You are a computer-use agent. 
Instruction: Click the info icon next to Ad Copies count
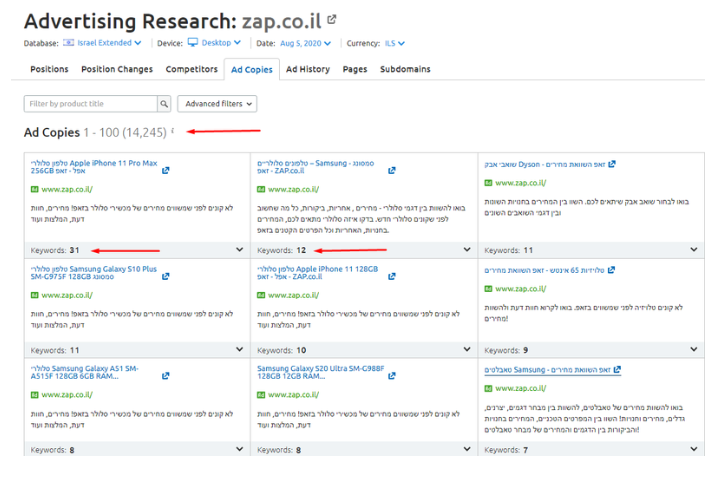pyautogui.click(x=172, y=131)
